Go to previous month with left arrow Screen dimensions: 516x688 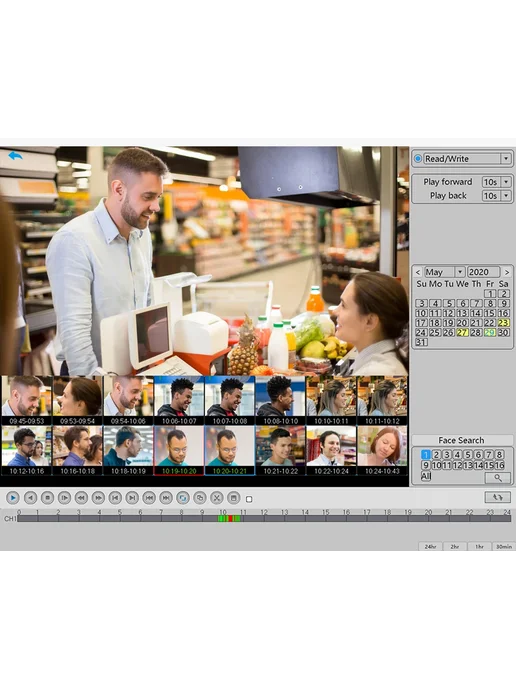tap(418, 272)
